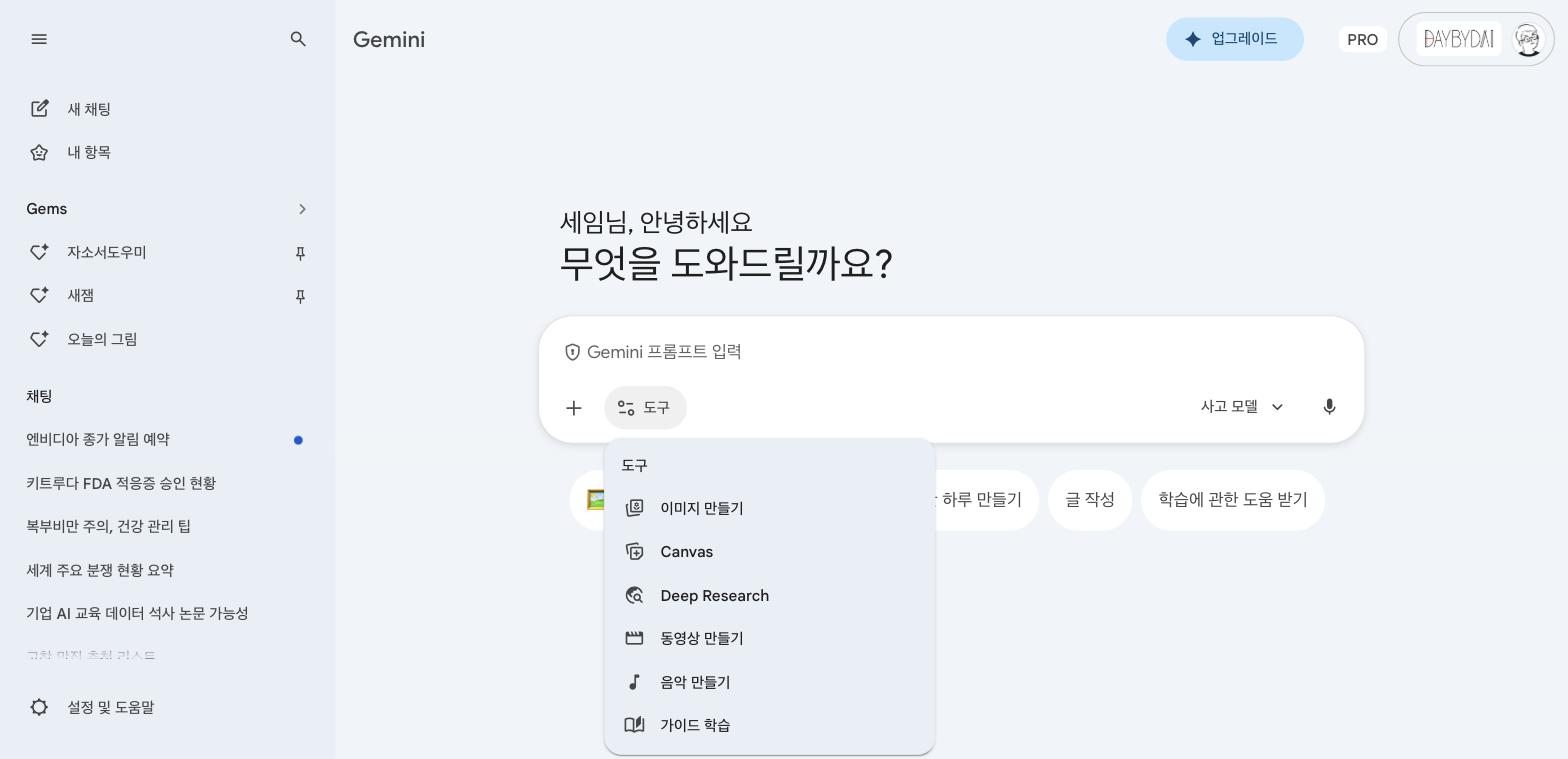Unpin the 새잼 Gem
This screenshot has width=1568, height=759.
300,296
